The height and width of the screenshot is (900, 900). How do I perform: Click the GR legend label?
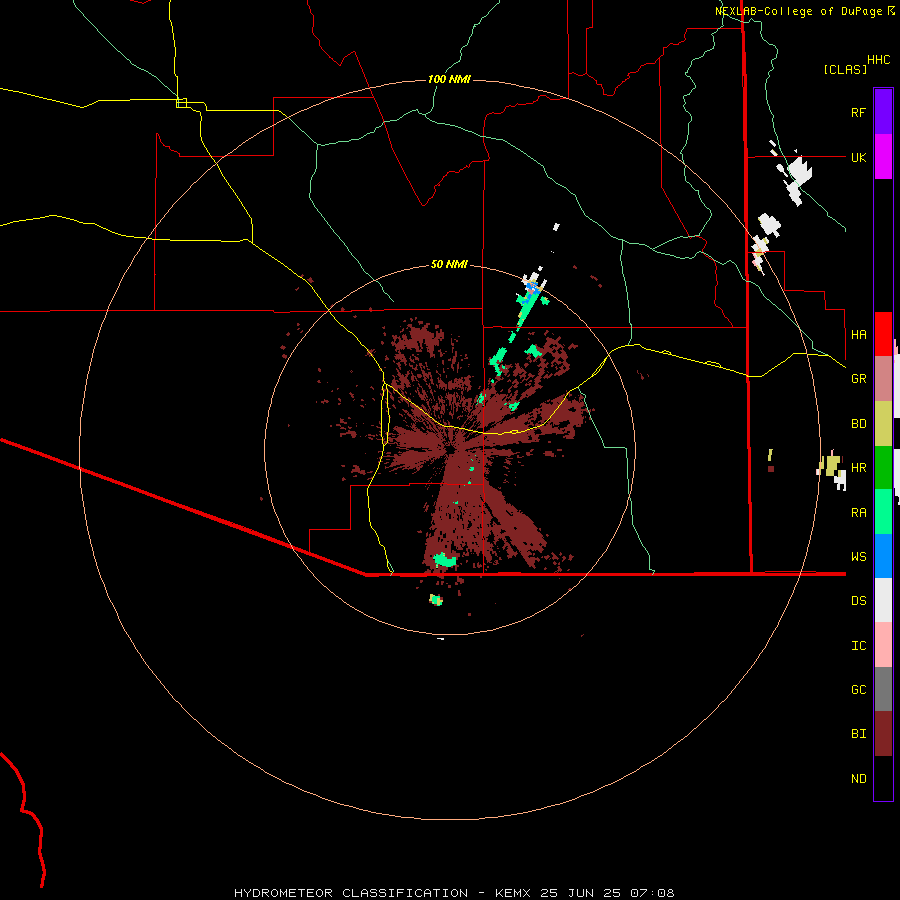point(858,379)
